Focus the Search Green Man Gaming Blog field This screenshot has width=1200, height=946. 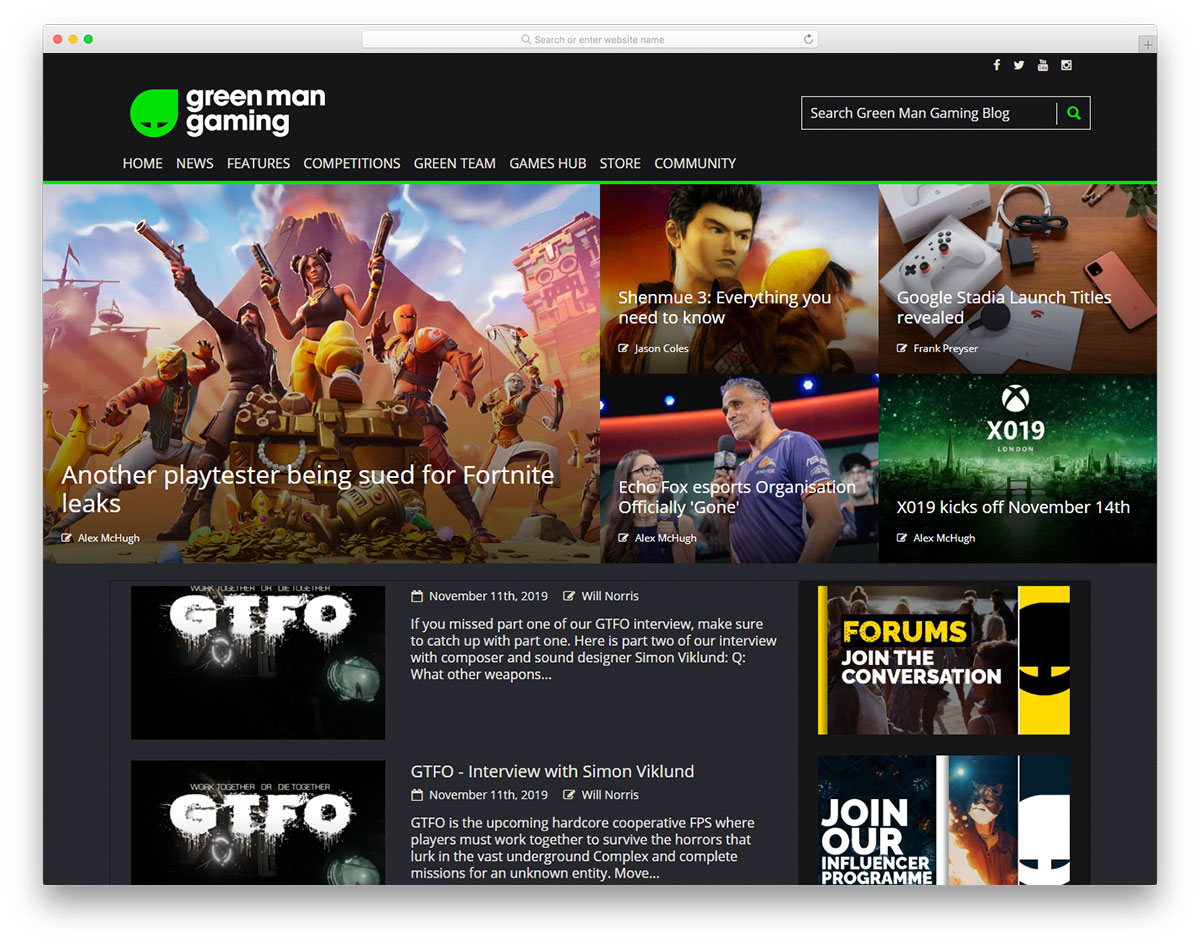[929, 113]
